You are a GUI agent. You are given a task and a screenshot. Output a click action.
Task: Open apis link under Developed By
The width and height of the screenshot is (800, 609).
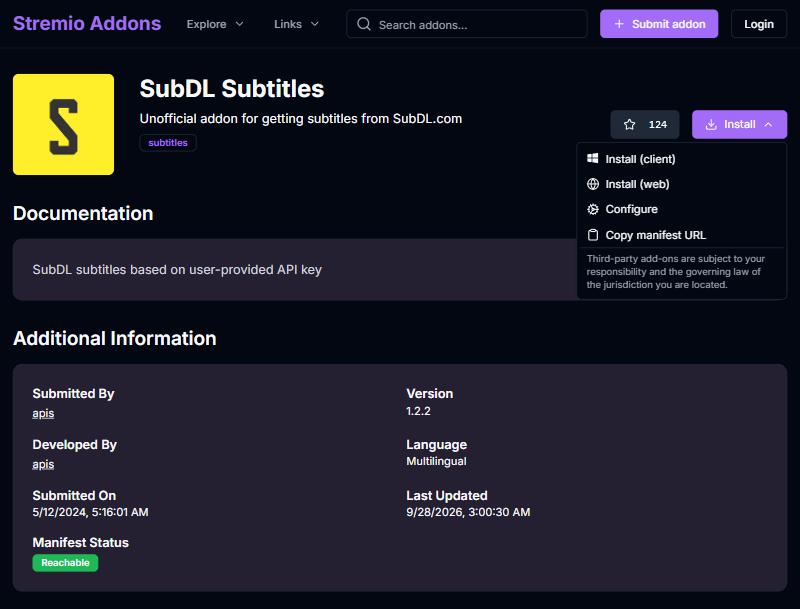point(43,464)
